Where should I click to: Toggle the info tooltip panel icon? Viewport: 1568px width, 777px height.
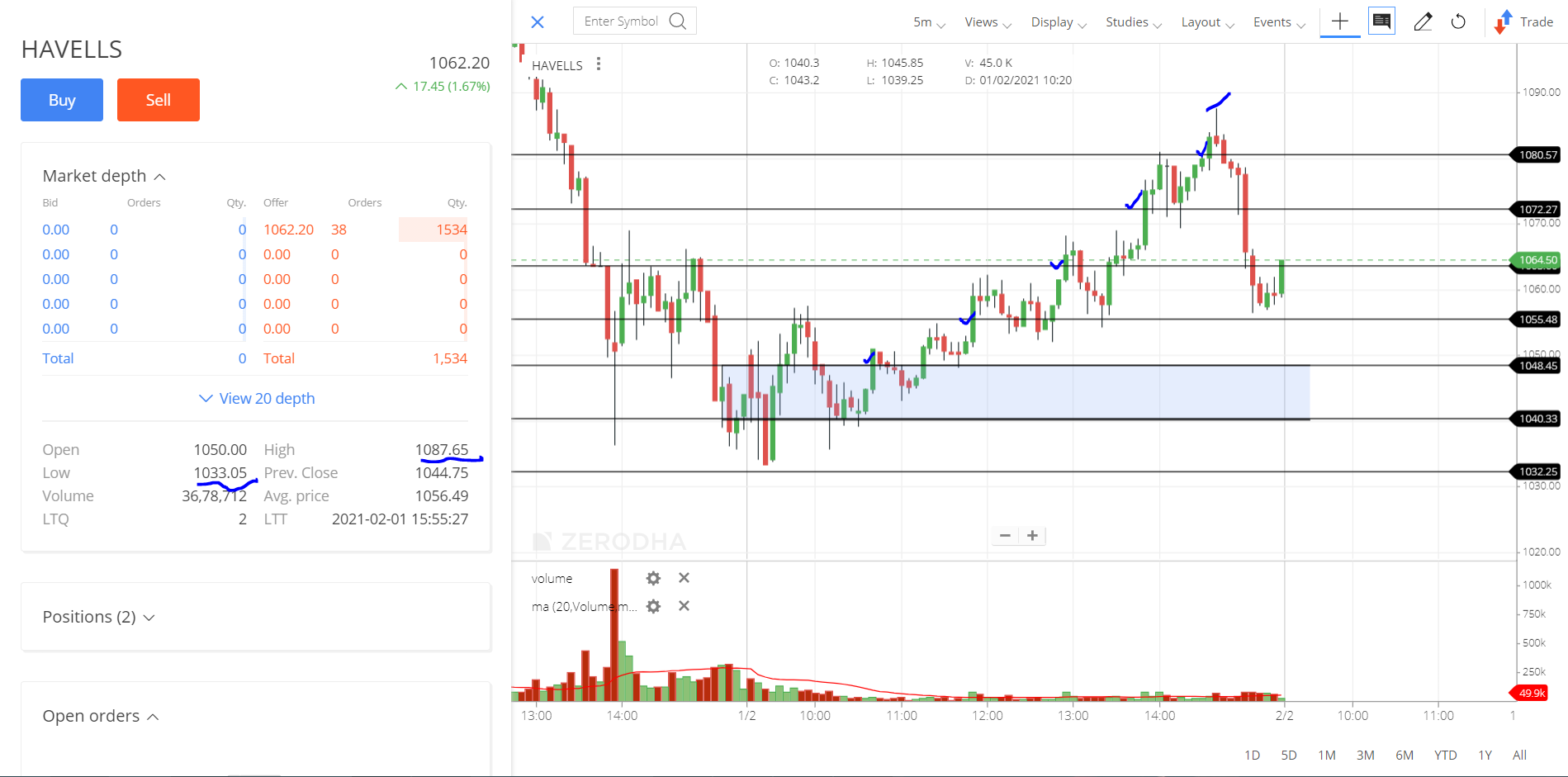tap(1381, 21)
